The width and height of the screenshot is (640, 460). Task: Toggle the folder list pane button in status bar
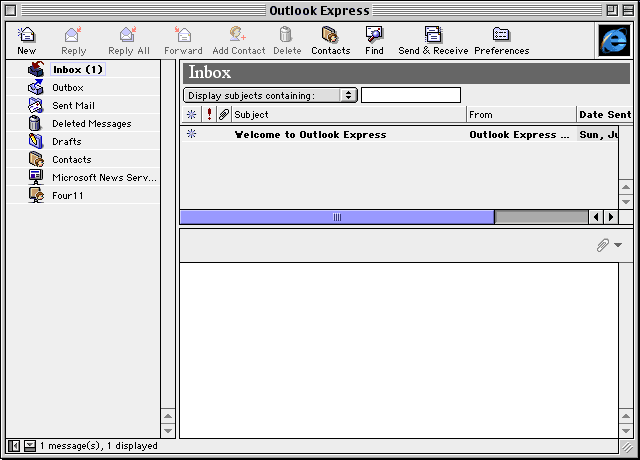click(x=14, y=446)
